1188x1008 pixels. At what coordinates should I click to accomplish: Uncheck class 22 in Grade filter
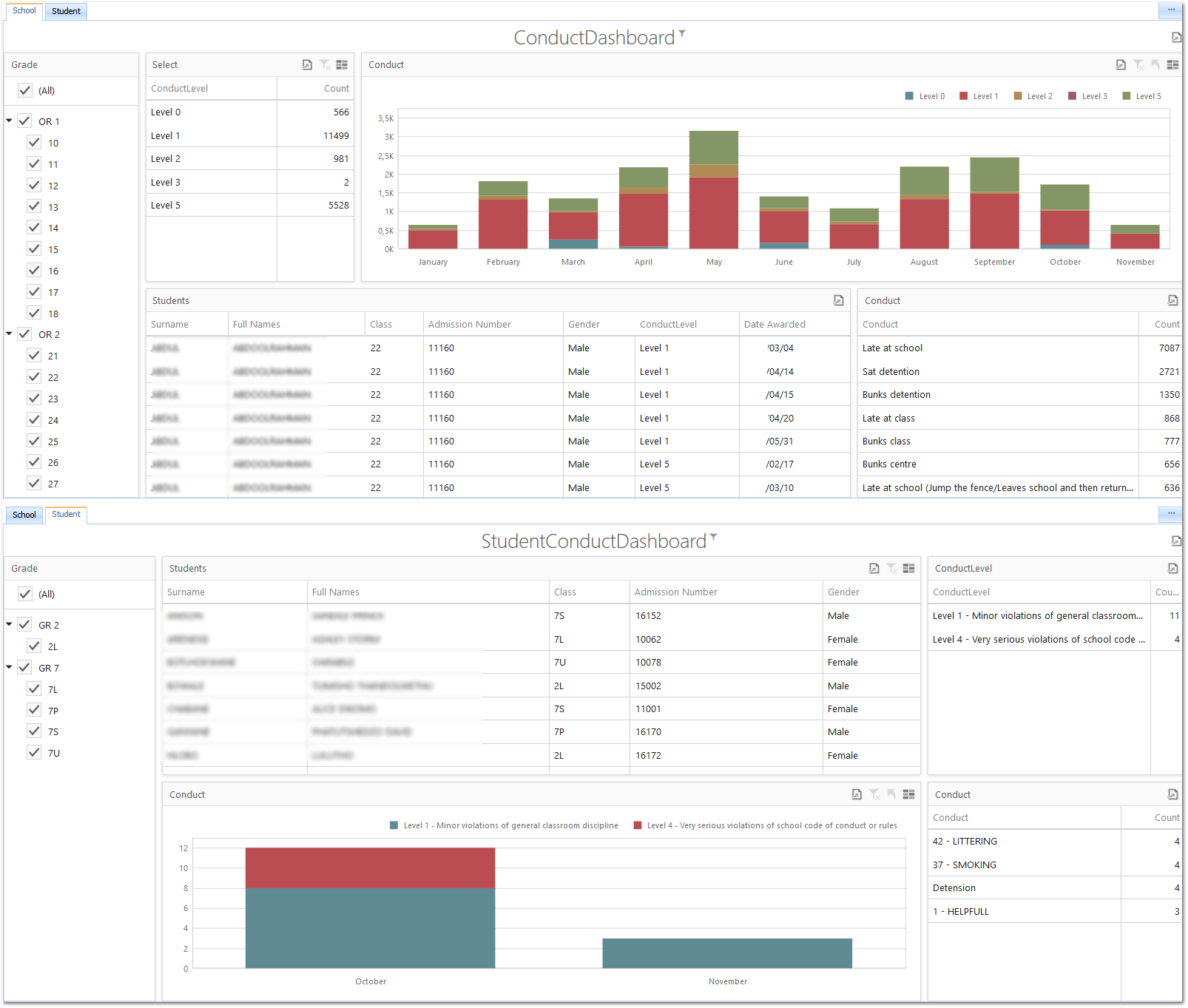tap(34, 376)
